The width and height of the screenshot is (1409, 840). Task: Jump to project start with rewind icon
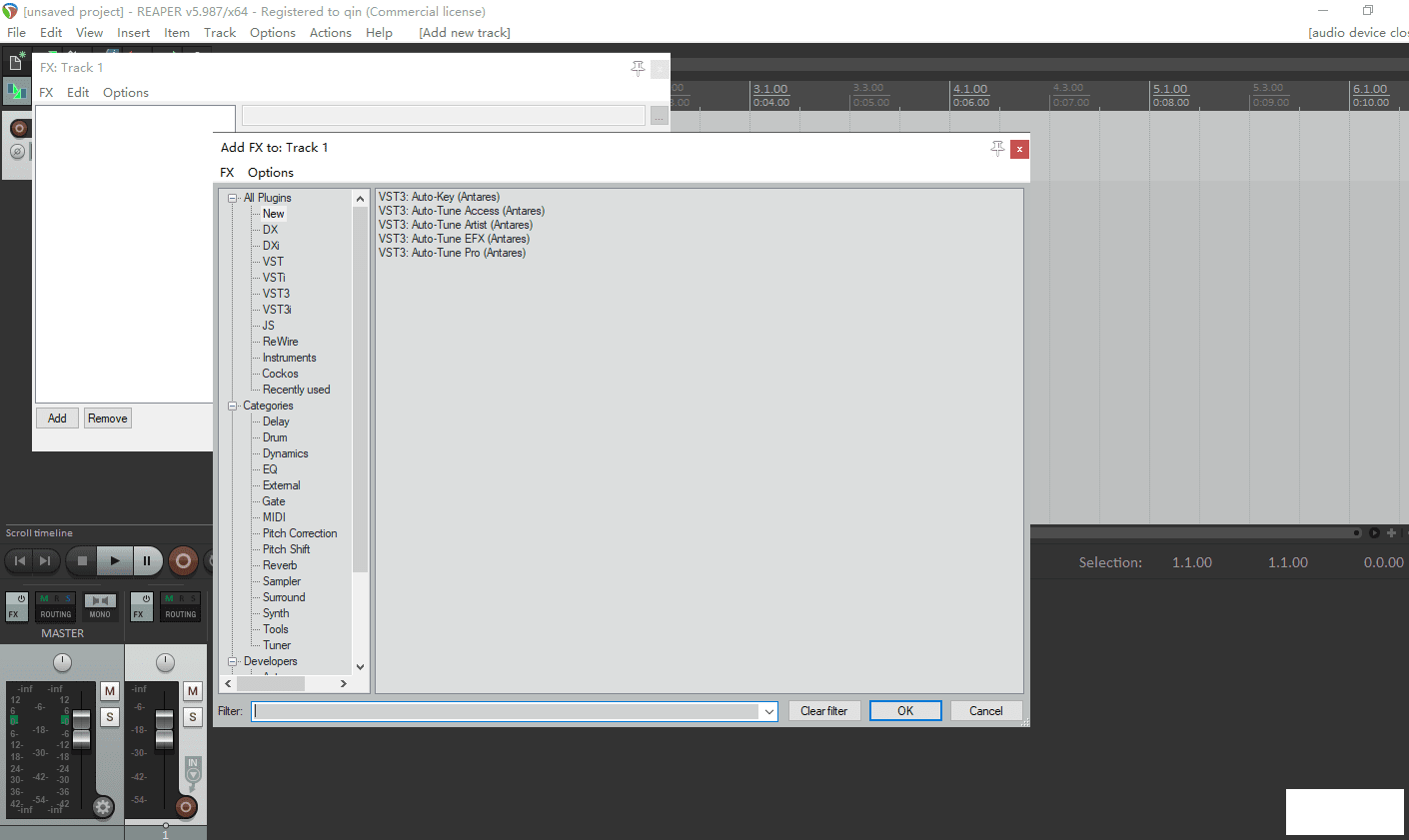click(x=19, y=561)
